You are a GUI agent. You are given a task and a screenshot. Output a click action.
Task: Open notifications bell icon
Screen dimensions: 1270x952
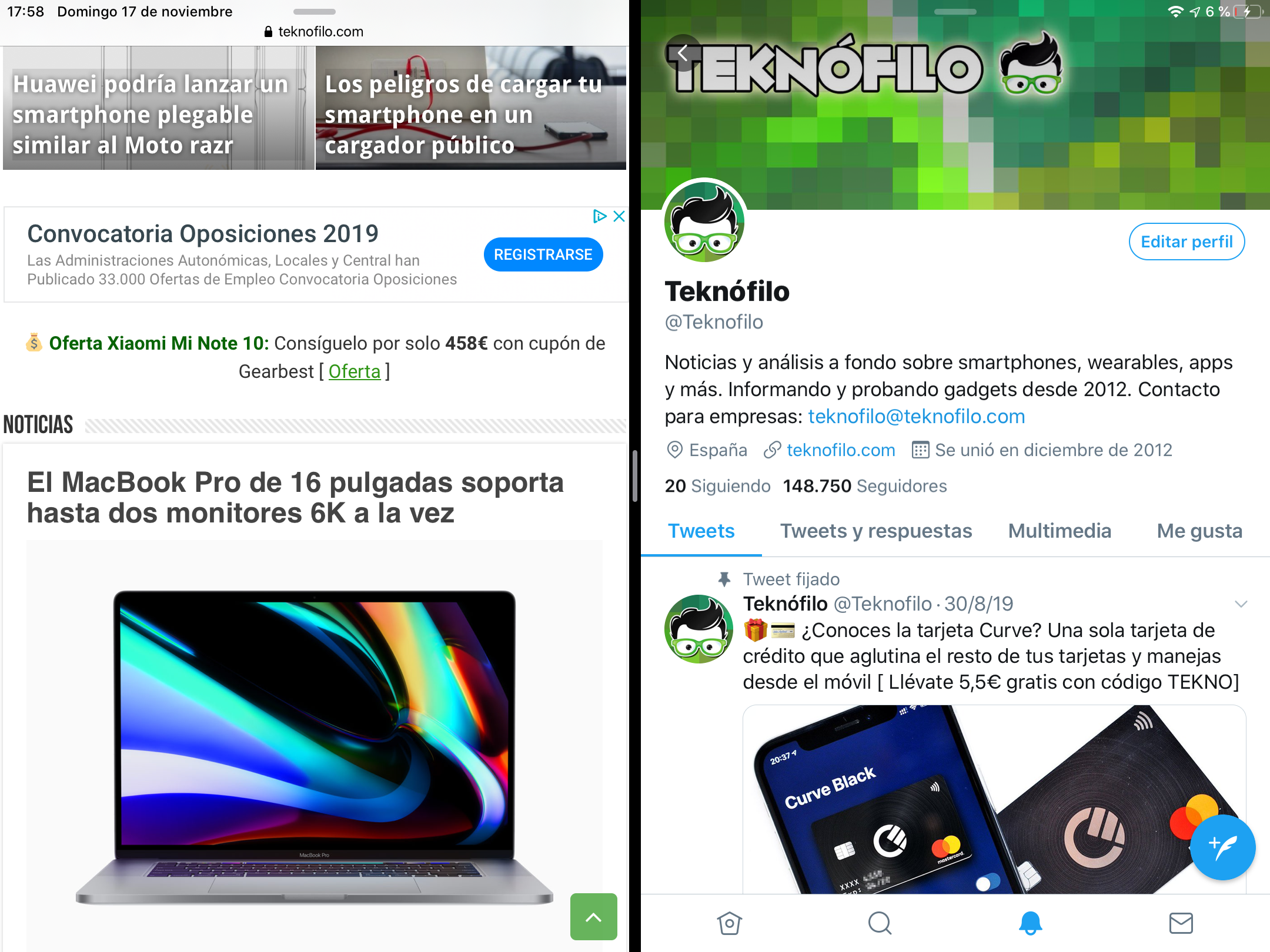(x=1030, y=923)
